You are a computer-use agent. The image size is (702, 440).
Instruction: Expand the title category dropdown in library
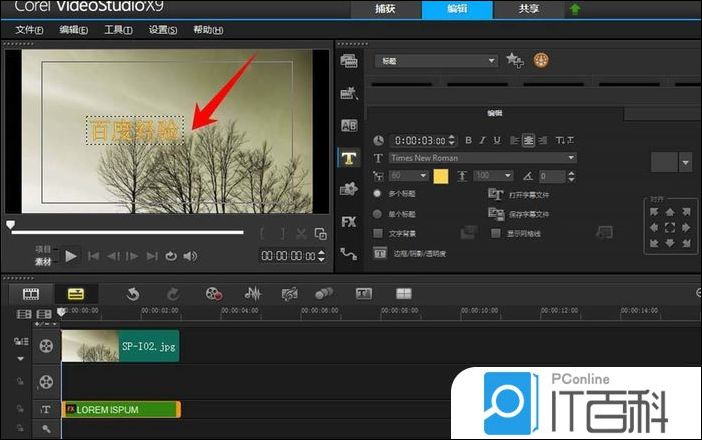coord(491,61)
